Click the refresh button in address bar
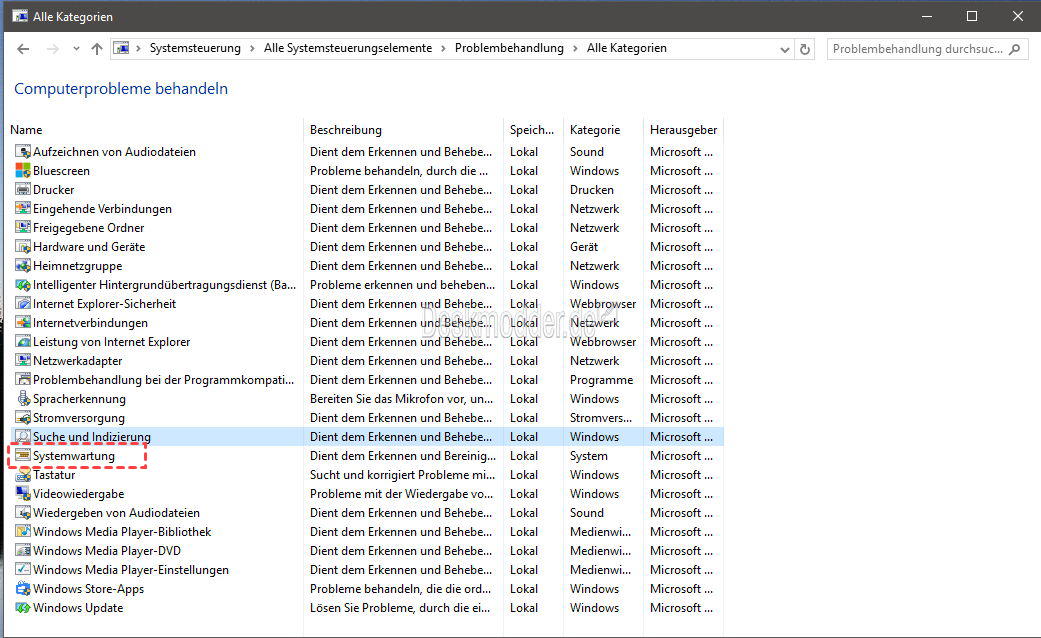Screen dimensions: 1041x638 tap(806, 49)
